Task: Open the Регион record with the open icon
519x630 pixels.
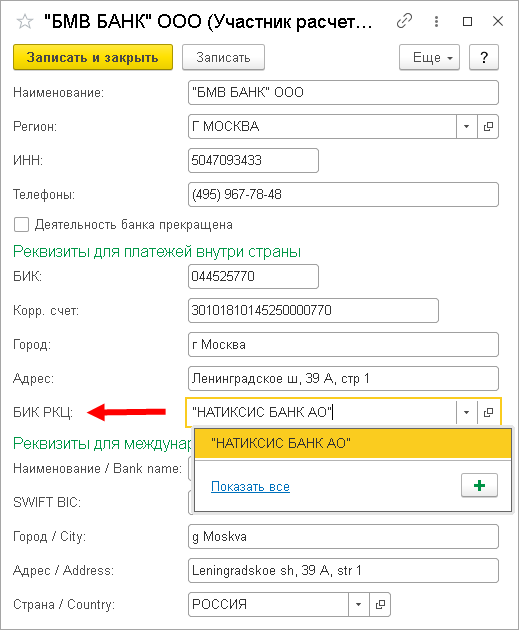Action: (x=488, y=127)
